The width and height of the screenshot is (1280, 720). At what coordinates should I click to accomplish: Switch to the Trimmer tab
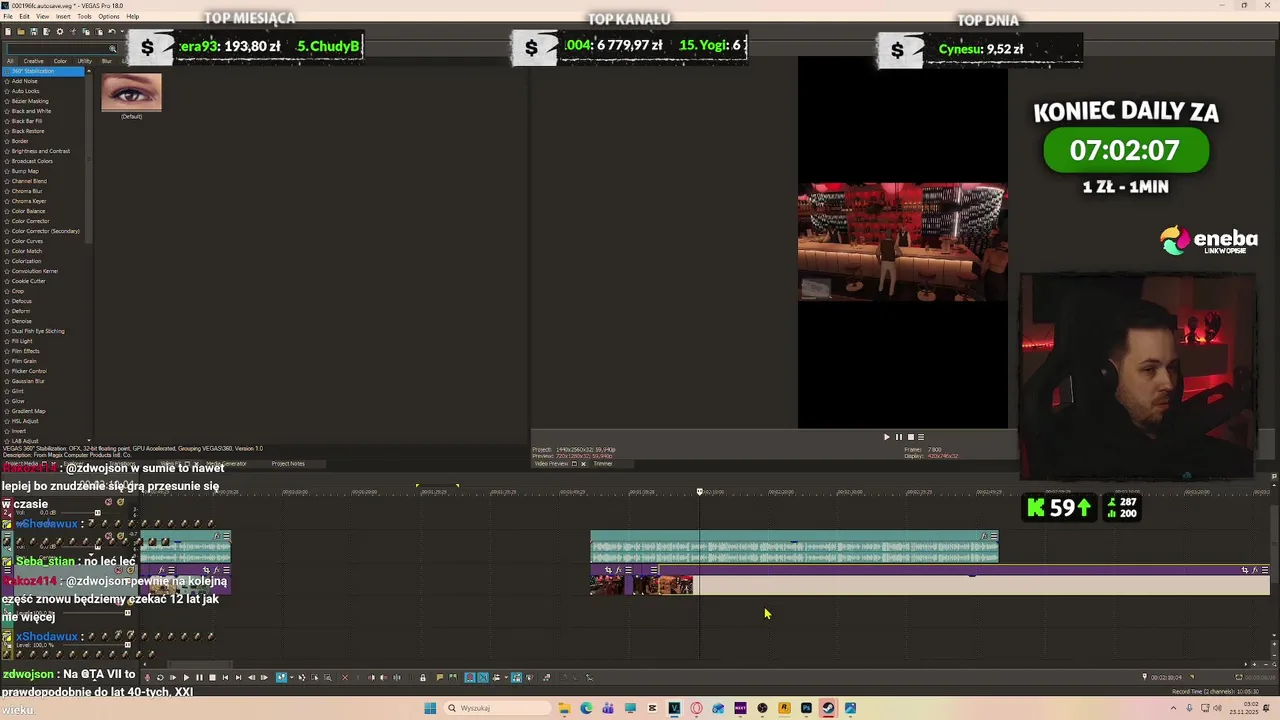603,464
